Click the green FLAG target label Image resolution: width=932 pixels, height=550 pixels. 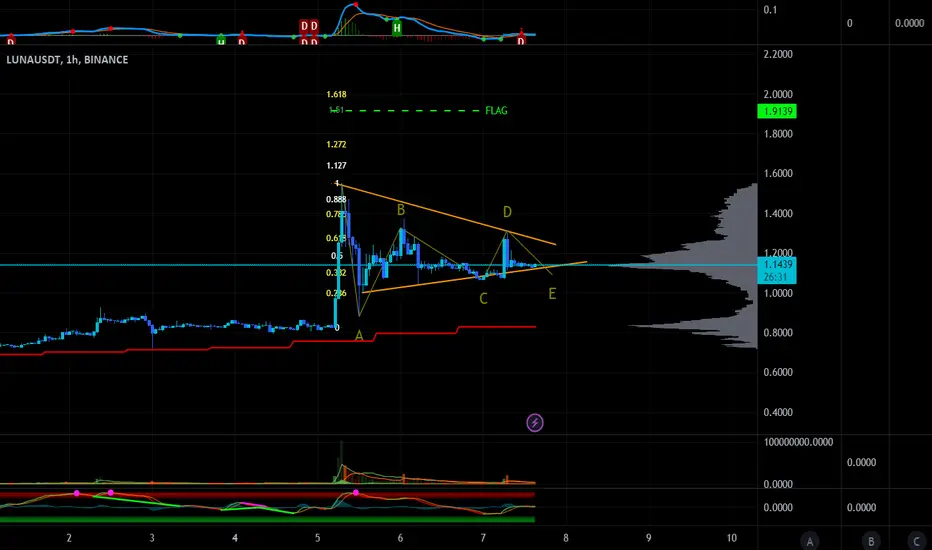tap(496, 111)
